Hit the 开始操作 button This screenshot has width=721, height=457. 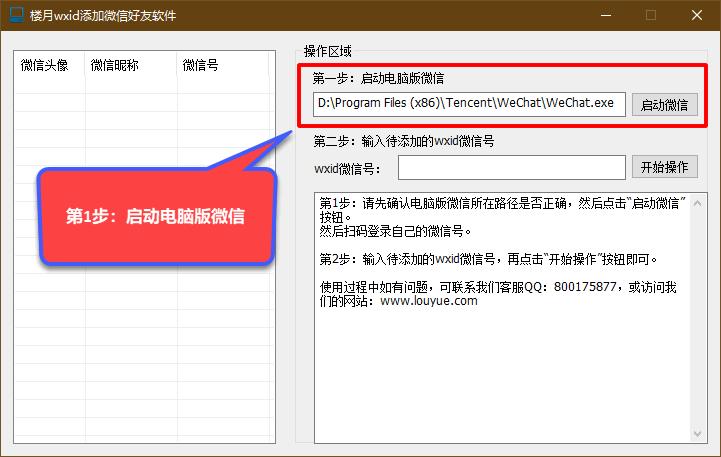(x=664, y=167)
